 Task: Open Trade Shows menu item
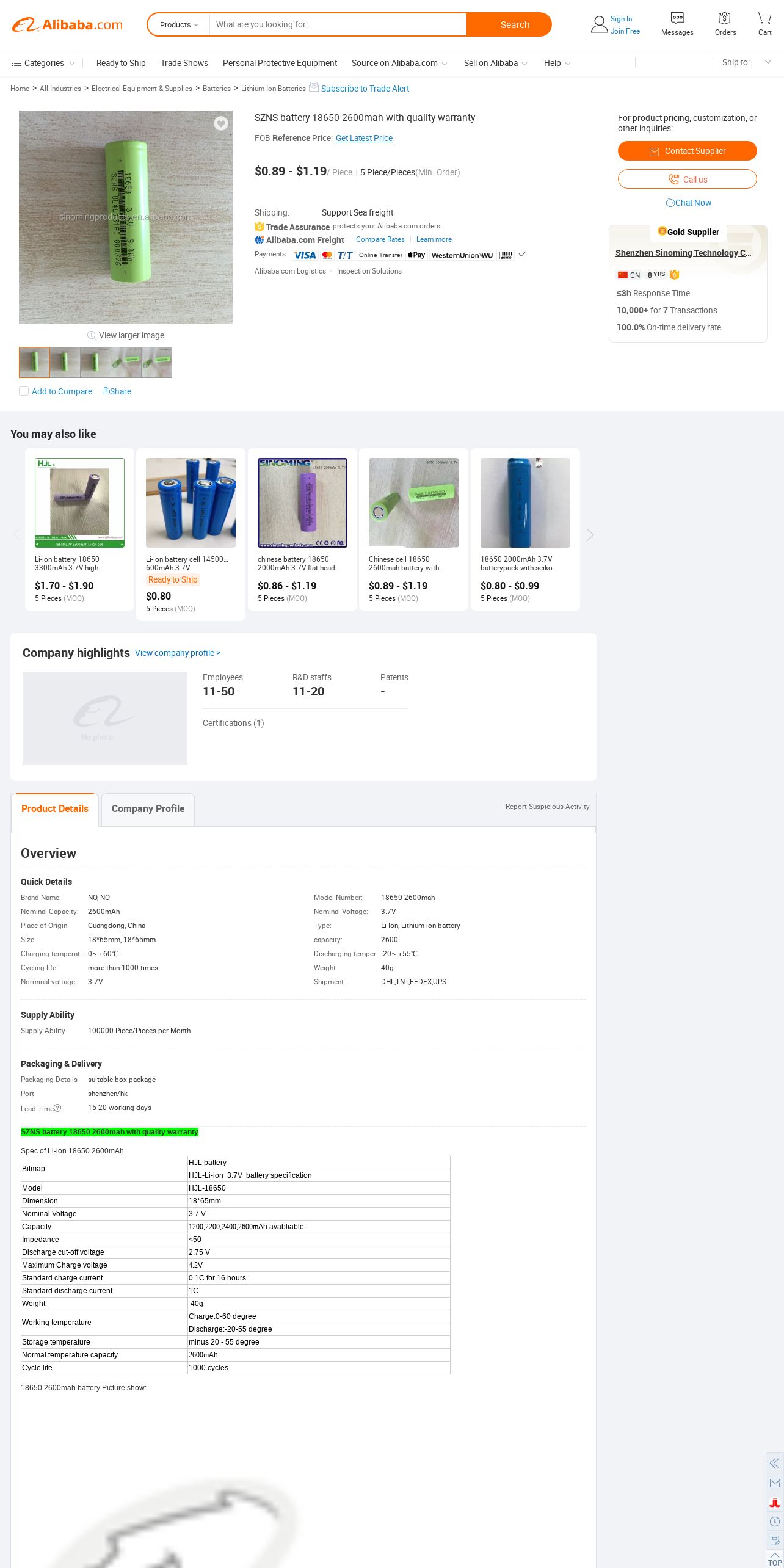click(184, 63)
